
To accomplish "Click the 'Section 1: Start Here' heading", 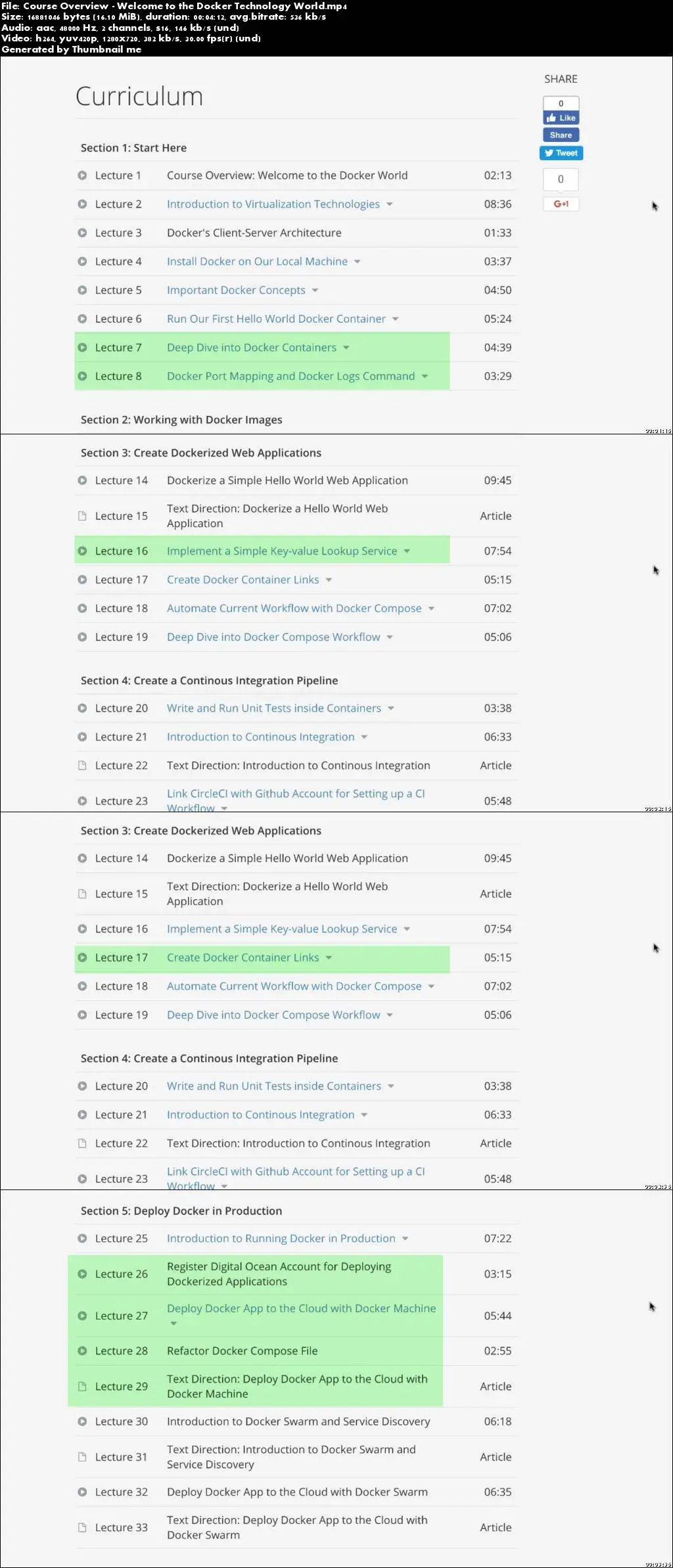I will coord(133,148).
